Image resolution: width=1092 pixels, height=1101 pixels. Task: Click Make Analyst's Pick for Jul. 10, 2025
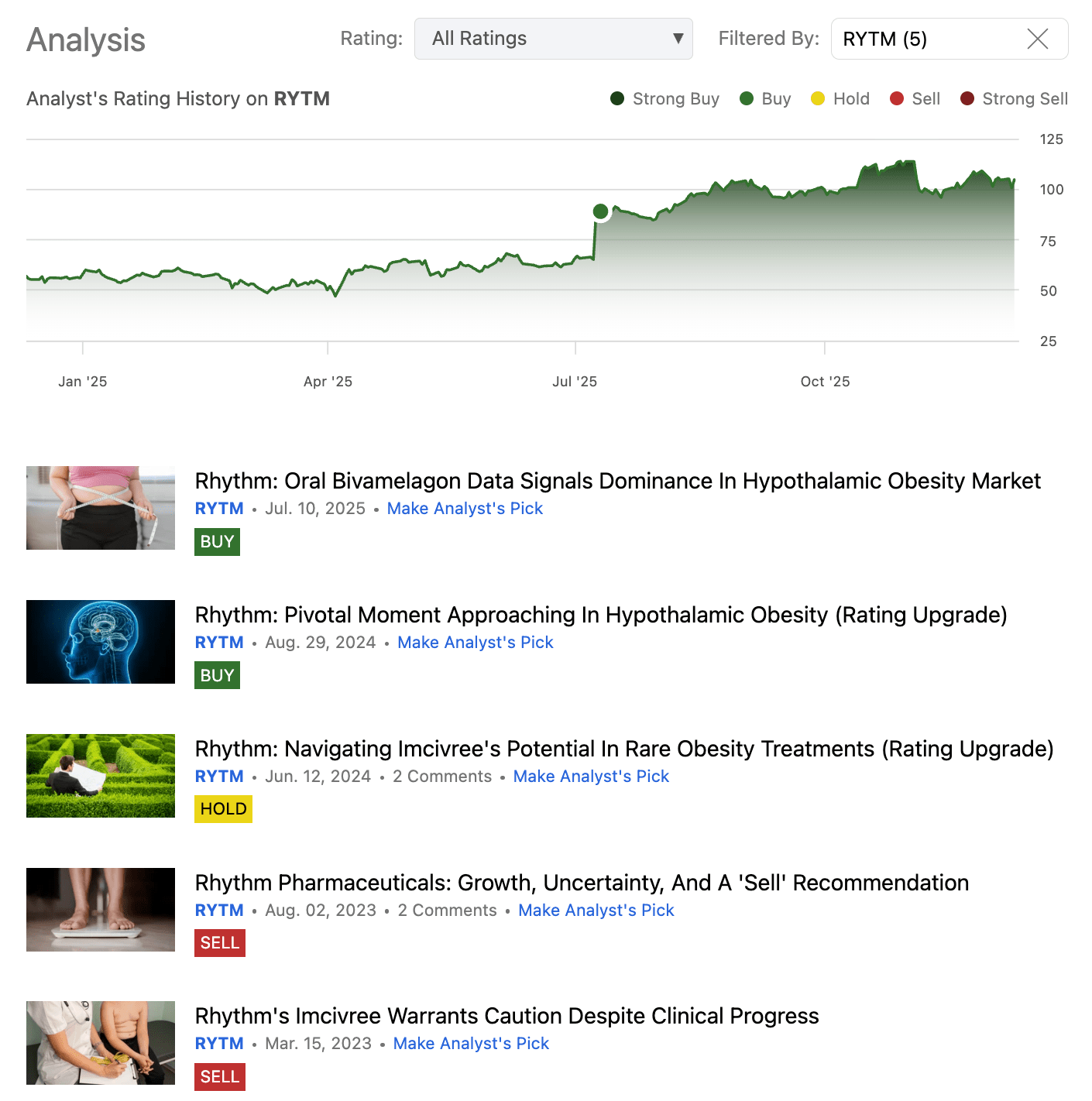[x=465, y=509]
